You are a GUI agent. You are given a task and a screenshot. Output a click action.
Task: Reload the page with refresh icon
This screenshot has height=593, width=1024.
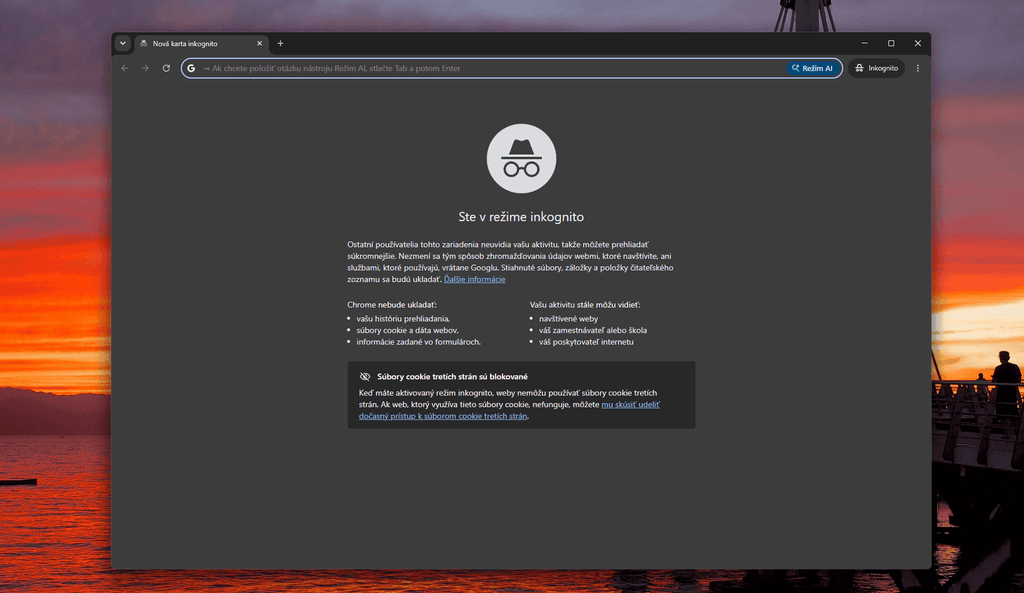167,68
